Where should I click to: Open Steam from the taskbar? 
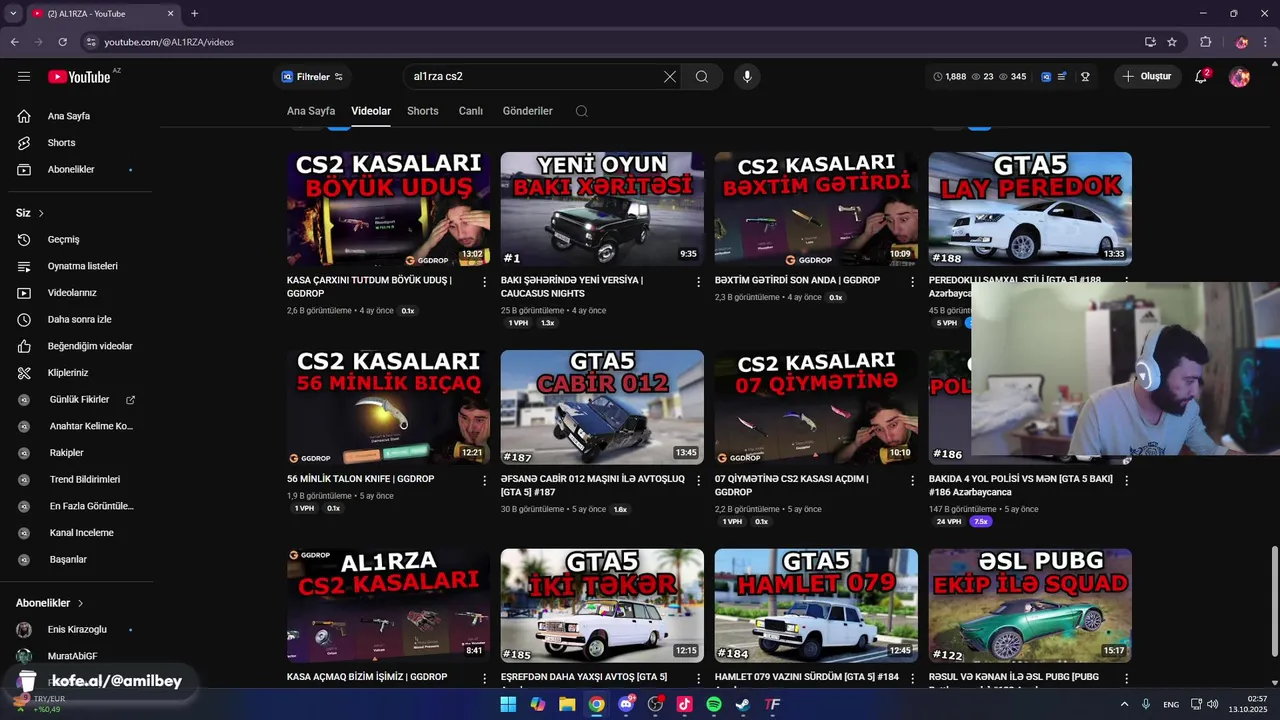pyautogui.click(x=743, y=704)
